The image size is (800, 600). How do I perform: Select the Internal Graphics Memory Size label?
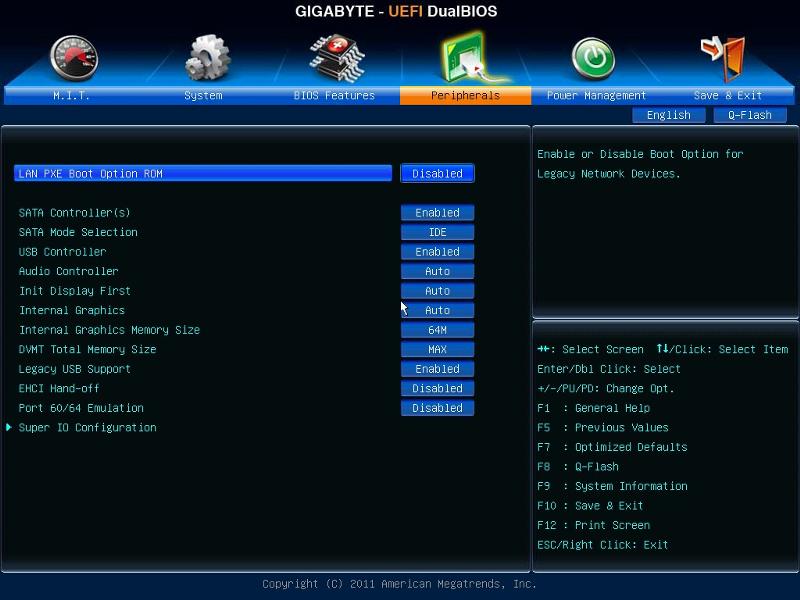pos(109,330)
